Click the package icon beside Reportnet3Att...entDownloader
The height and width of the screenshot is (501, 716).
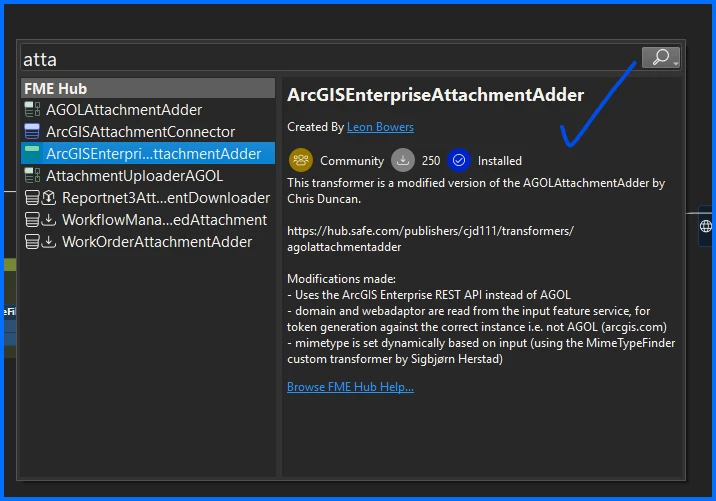click(48, 198)
